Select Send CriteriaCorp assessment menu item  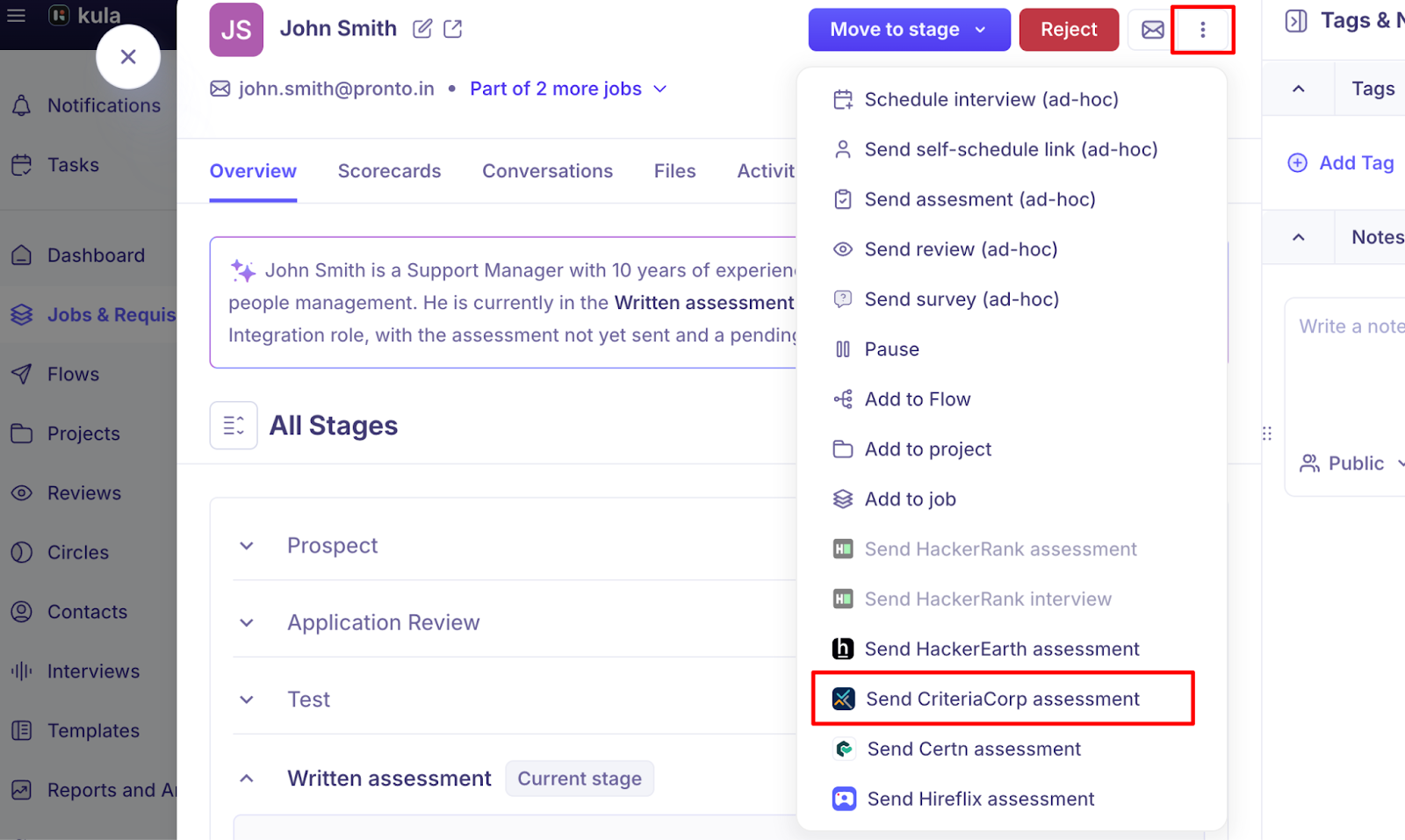pyautogui.click(x=1002, y=699)
